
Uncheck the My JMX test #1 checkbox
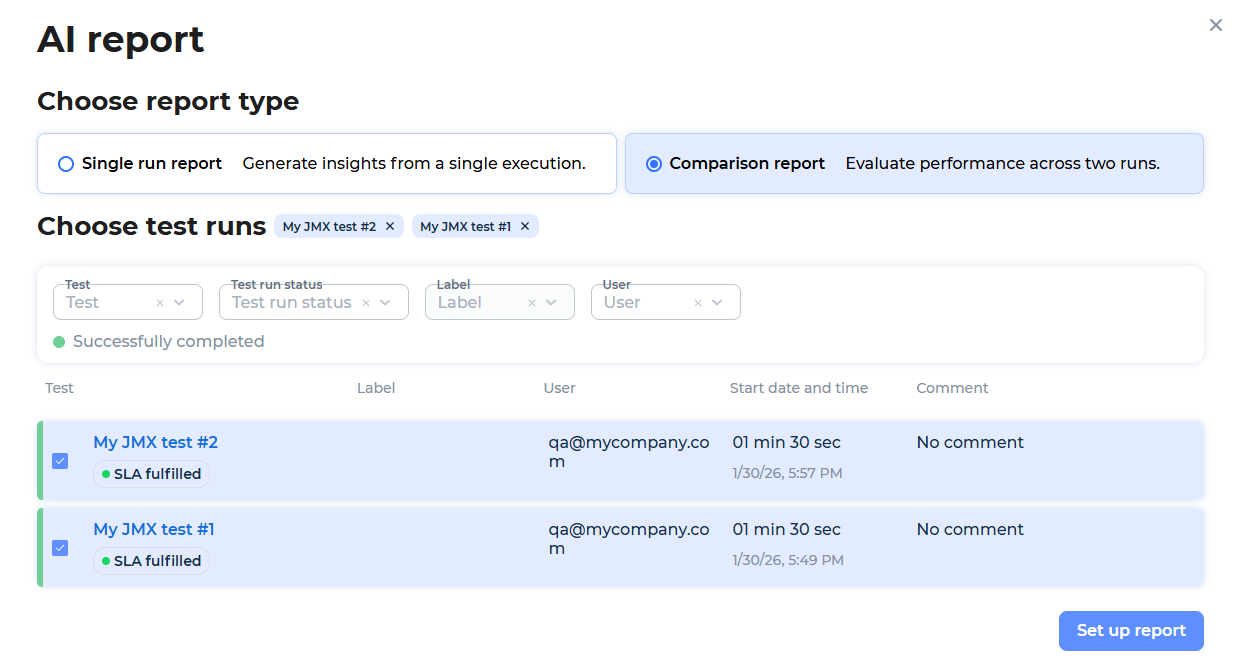click(x=60, y=548)
